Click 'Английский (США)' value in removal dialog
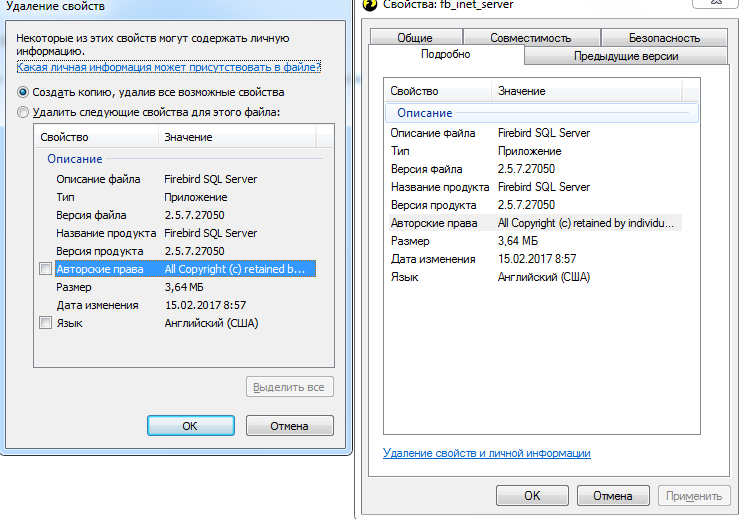743x519 pixels. [x=211, y=323]
